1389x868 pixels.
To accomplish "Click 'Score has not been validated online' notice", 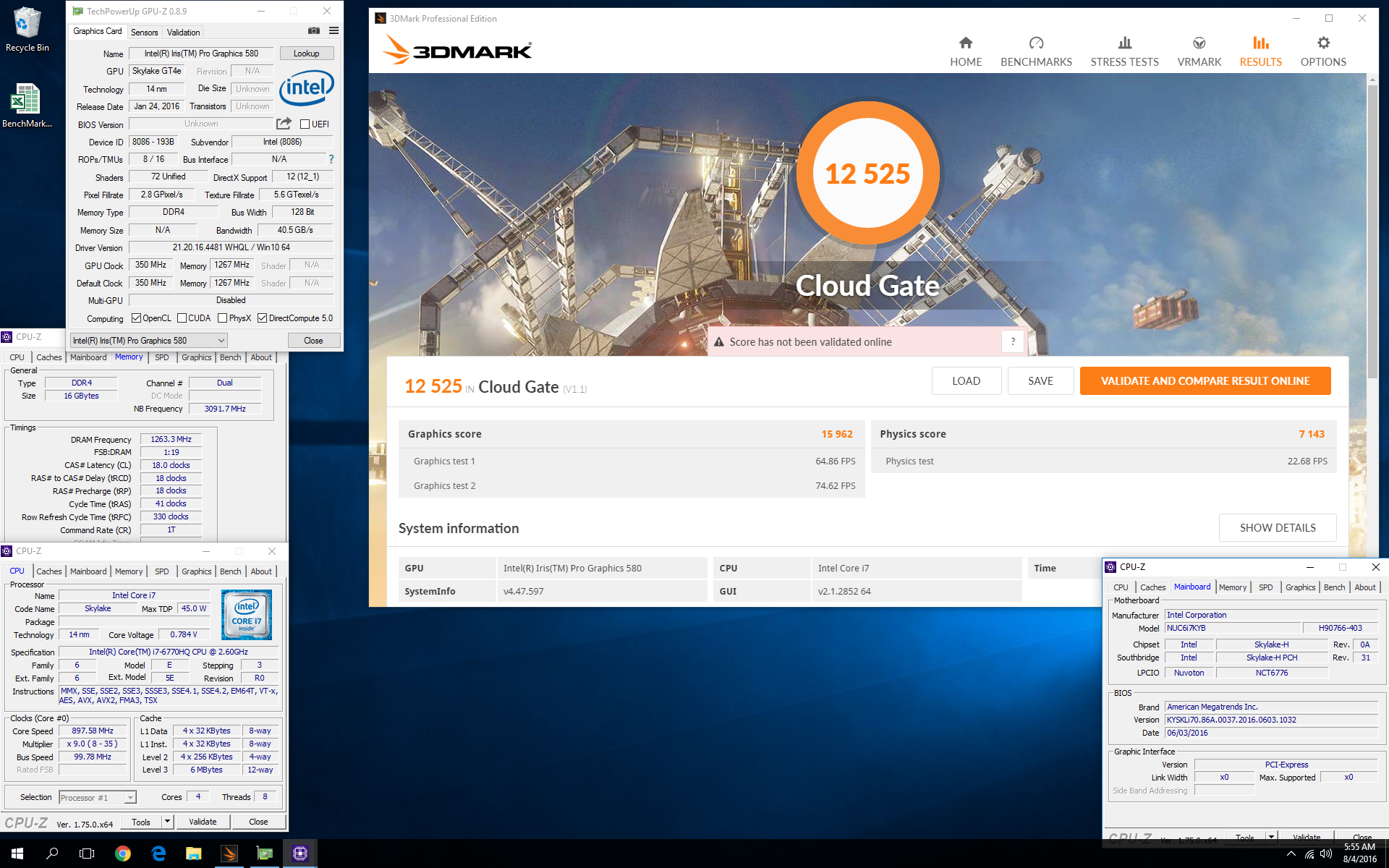I will [x=810, y=342].
